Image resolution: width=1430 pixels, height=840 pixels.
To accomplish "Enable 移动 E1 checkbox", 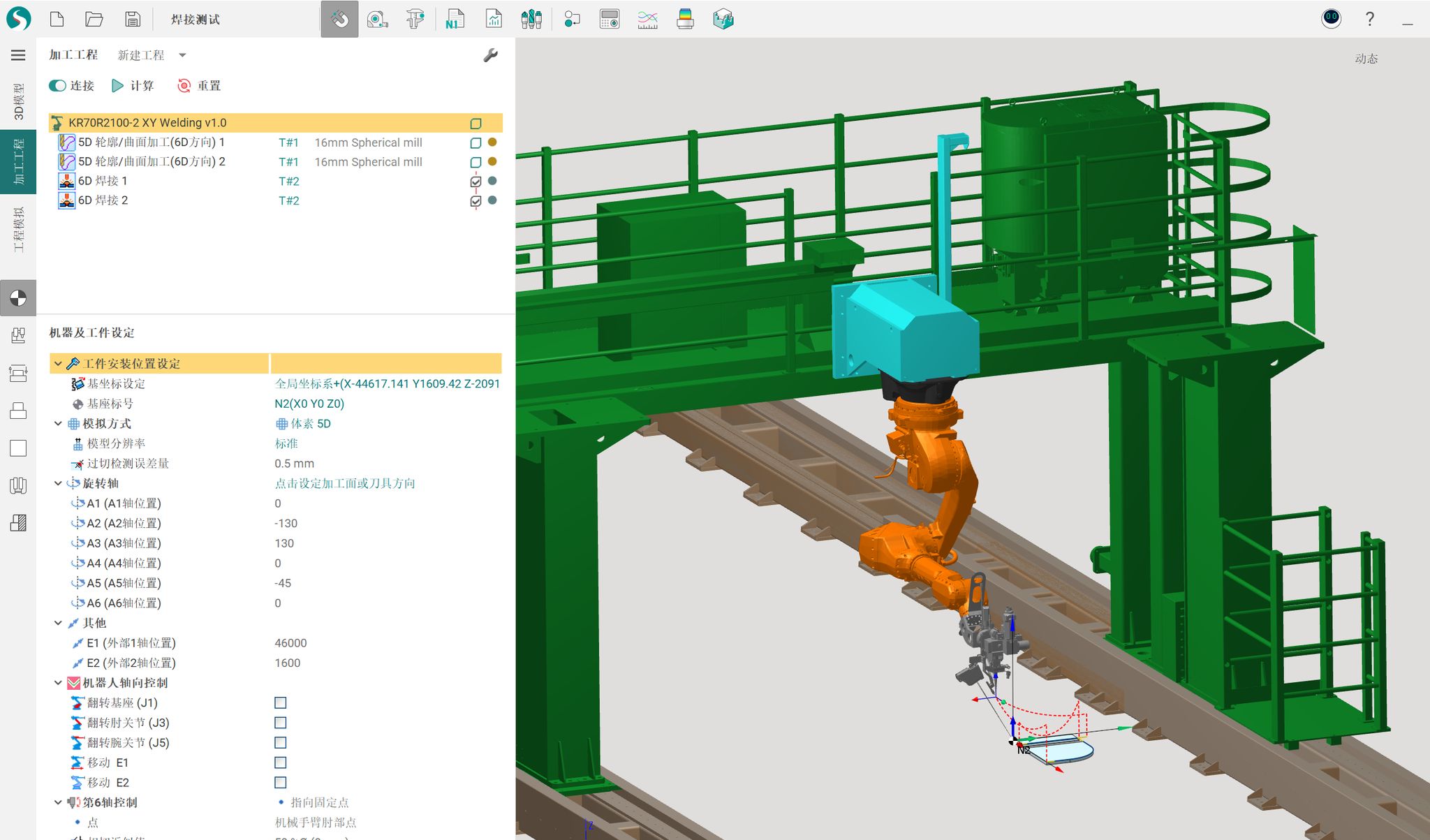I will [x=280, y=762].
